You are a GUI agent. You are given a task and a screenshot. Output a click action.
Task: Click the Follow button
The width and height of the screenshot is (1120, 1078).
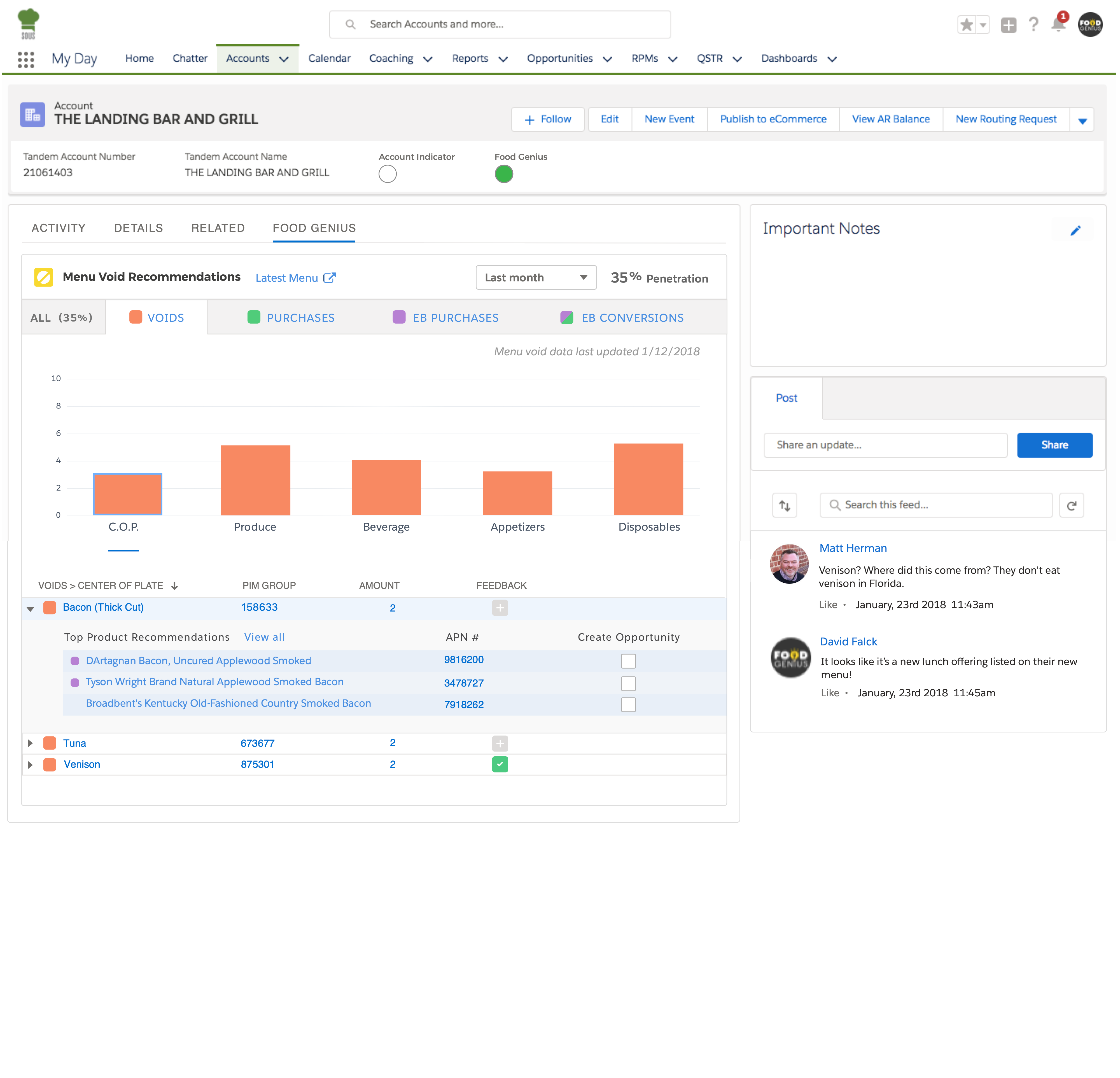(x=547, y=119)
